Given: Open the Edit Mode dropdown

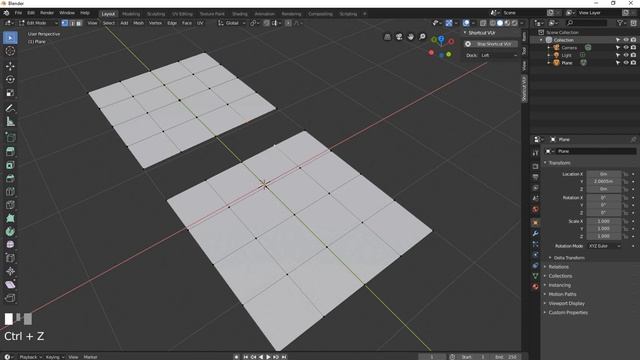Looking at the screenshot, I should [x=38, y=23].
